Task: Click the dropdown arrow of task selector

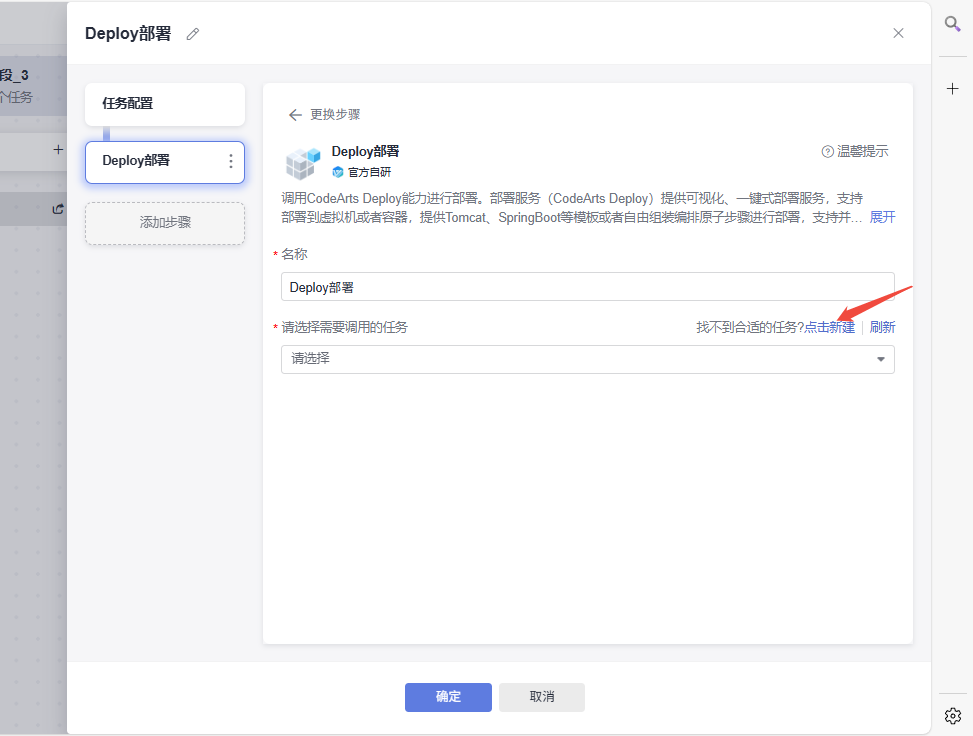Action: point(881,359)
